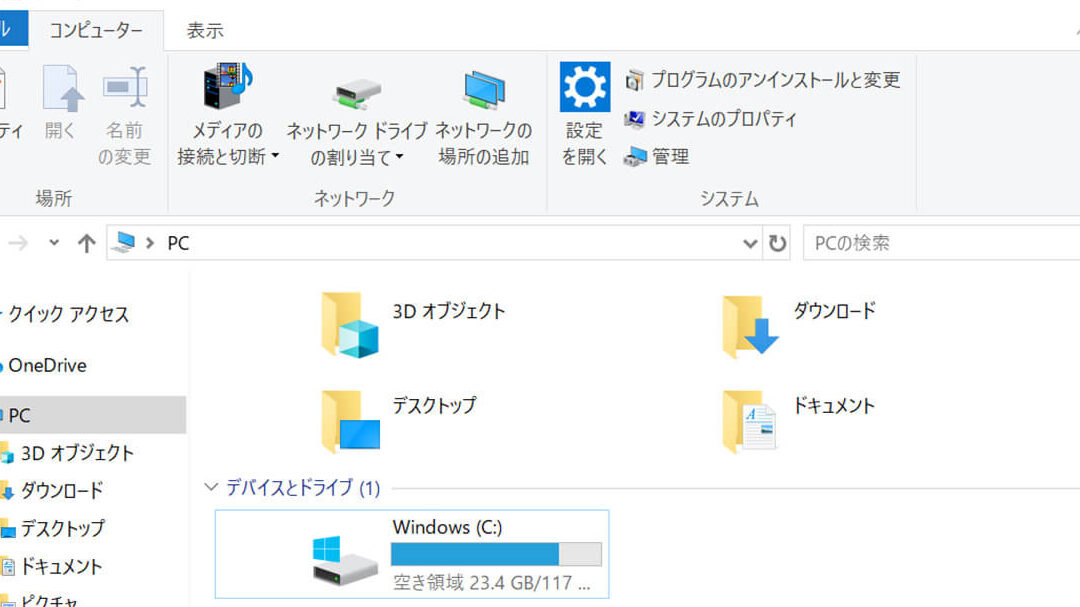
Task: Open the デスクトップ folder in main pane
Action: (x=348, y=420)
